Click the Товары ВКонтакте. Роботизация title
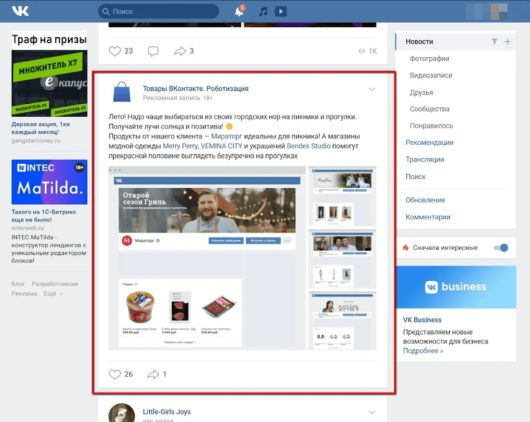This screenshot has height=422, width=530. pos(195,89)
